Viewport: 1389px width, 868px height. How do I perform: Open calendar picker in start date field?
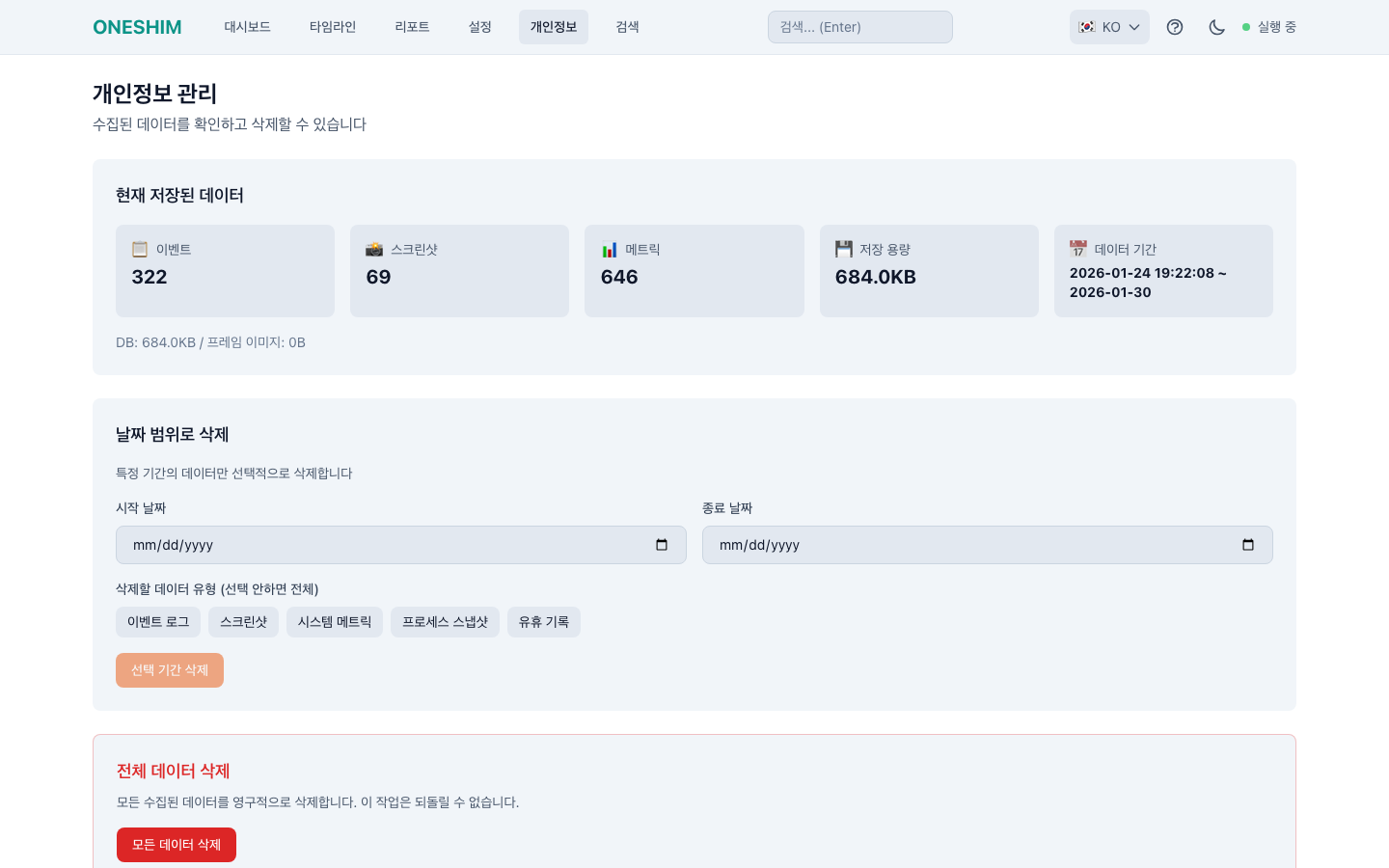coord(662,545)
